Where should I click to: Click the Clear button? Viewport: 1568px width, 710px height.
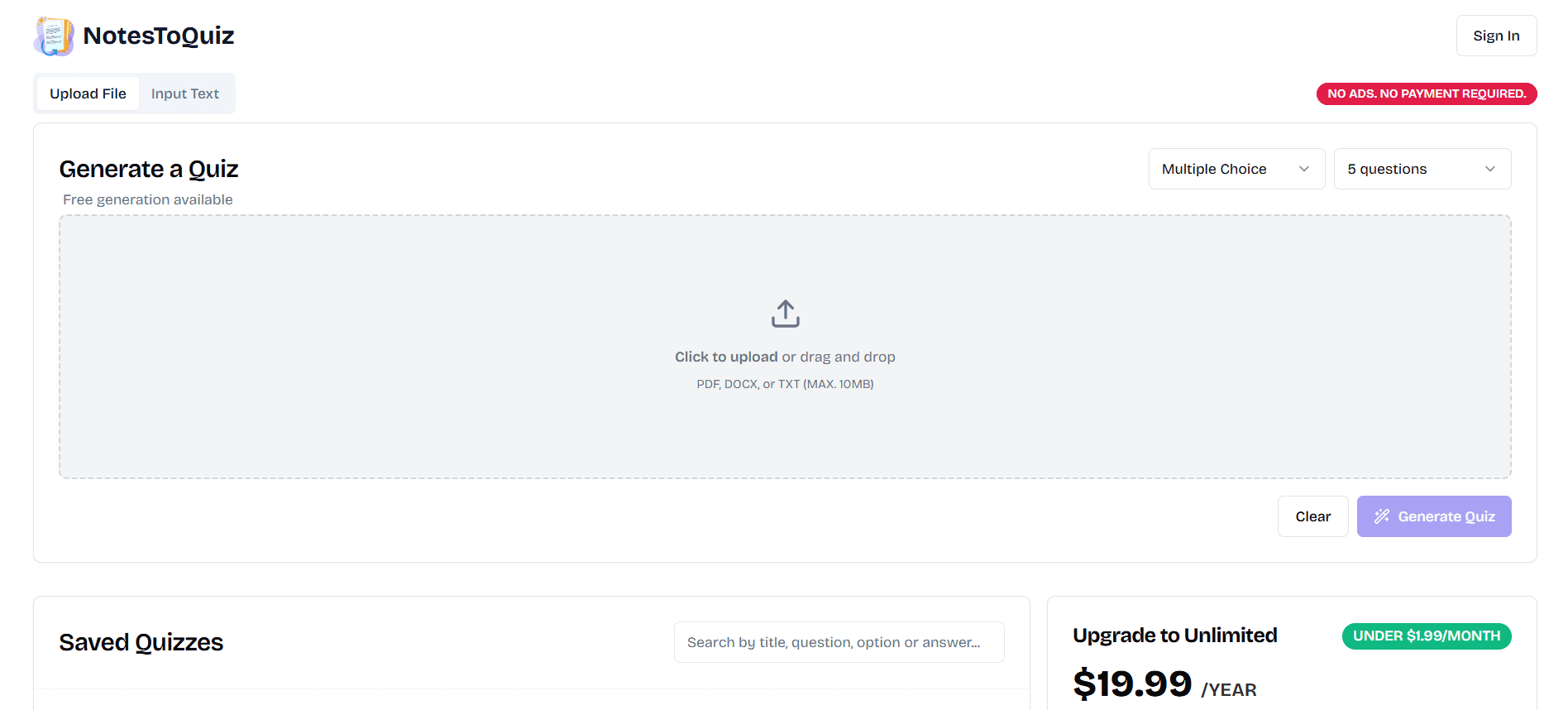click(x=1312, y=516)
